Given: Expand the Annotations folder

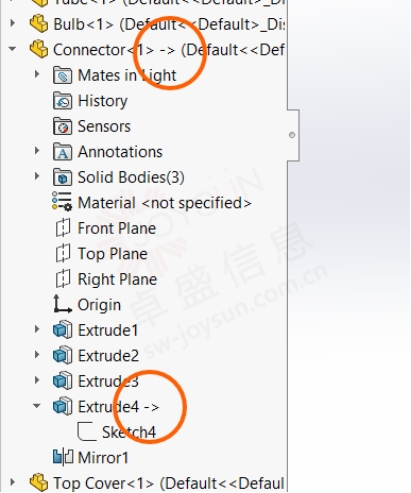Looking at the screenshot, I should tap(37, 151).
